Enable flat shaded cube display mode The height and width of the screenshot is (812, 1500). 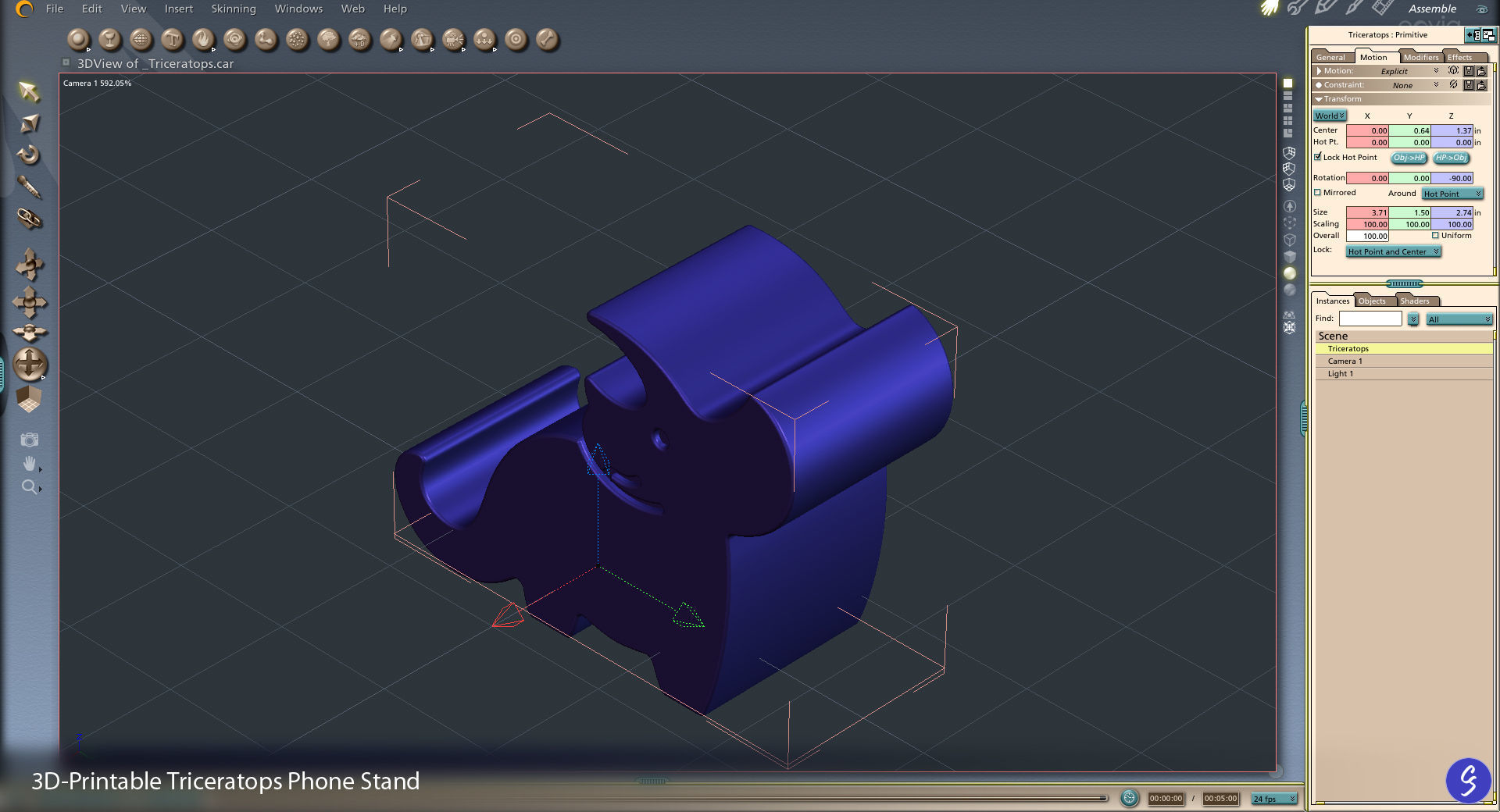click(1289, 256)
